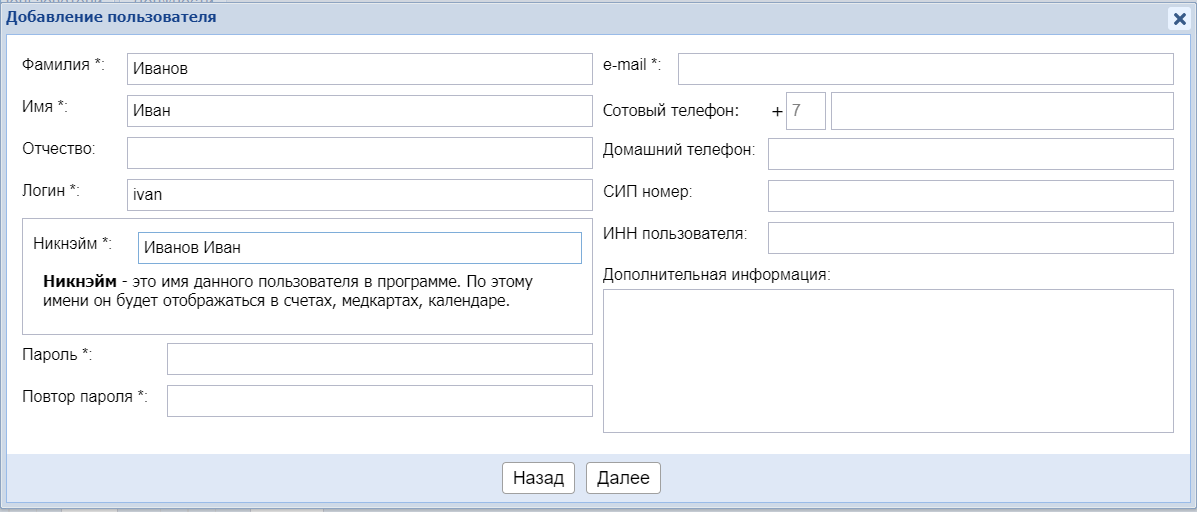Image resolution: width=1197 pixels, height=512 pixels.
Task: Click the Имя field containing Иван
Action: 359,111
